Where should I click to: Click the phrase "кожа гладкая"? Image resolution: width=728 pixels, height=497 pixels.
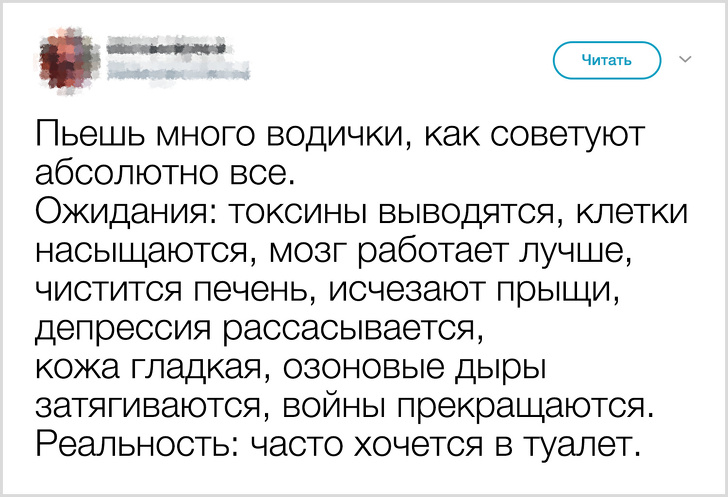(150, 367)
